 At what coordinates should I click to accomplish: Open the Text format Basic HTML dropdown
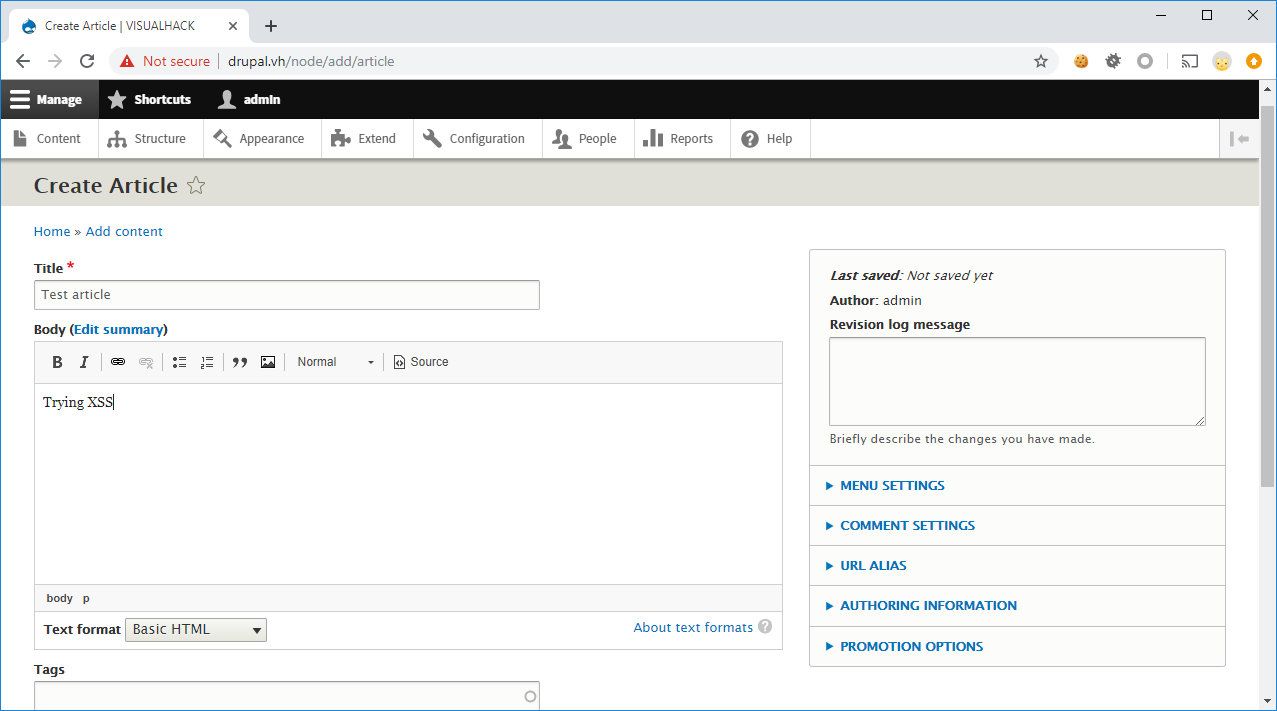tap(196, 629)
